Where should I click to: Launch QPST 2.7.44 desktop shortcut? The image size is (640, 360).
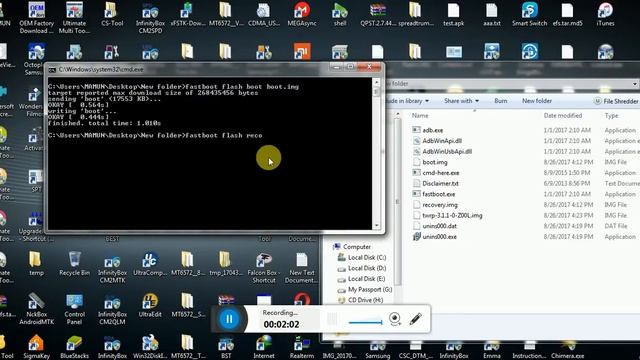(x=378, y=14)
